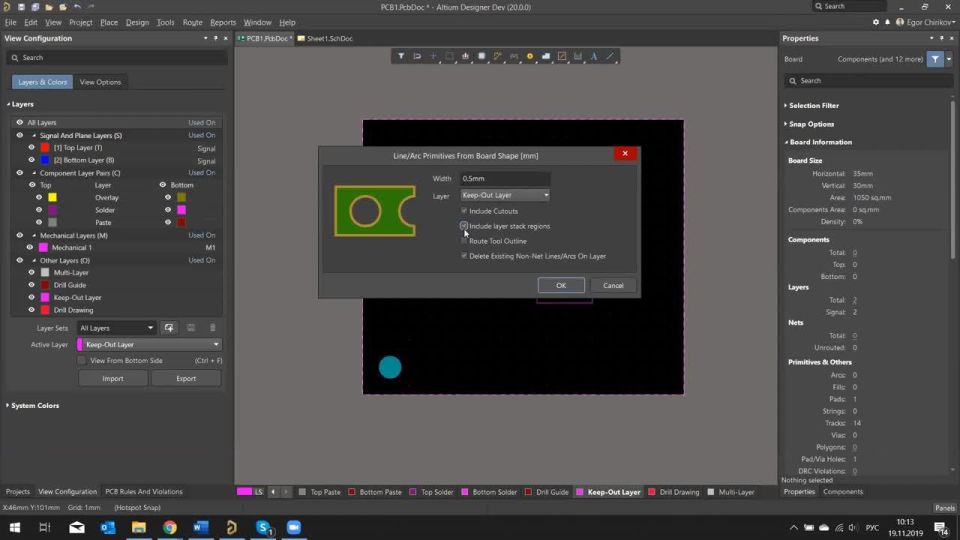Pick the place line tool in the canvas toolbar
Image resolution: width=960 pixels, height=540 pixels.
(x=610, y=56)
